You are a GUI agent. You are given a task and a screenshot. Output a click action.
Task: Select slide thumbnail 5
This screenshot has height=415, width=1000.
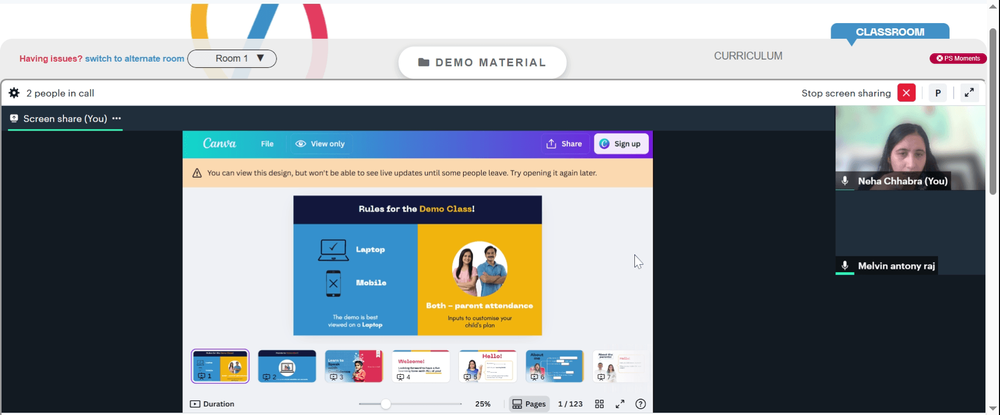[x=488, y=366]
